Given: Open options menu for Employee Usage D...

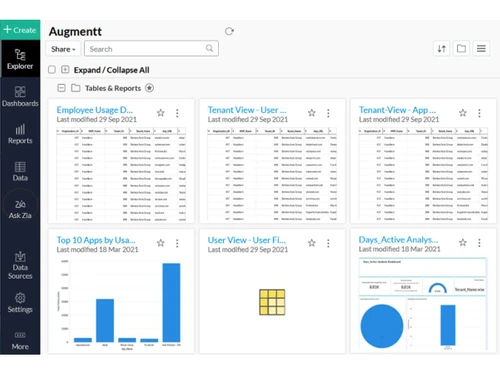Looking at the screenshot, I should (177, 113).
